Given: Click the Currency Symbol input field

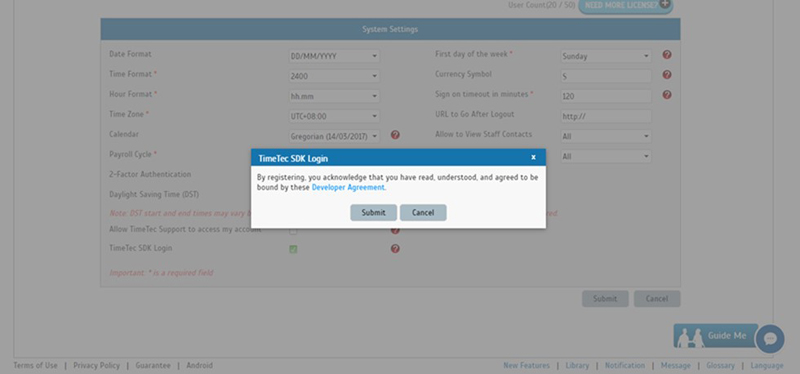Looking at the screenshot, I should pos(606,76).
